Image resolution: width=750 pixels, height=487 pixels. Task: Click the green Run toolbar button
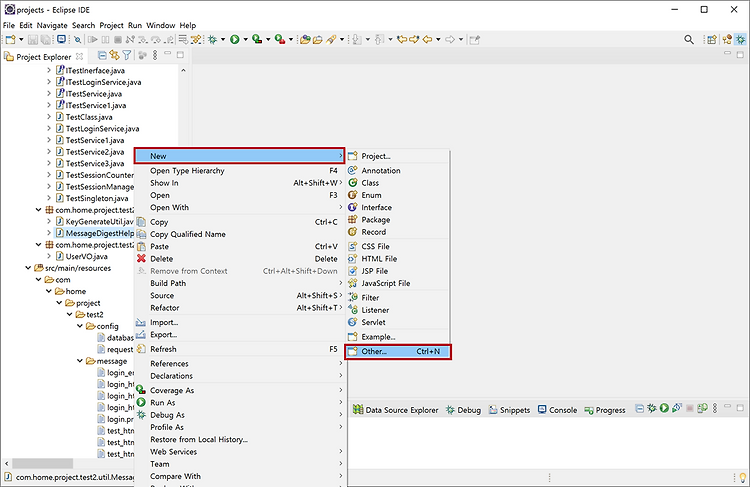pyautogui.click(x=234, y=40)
